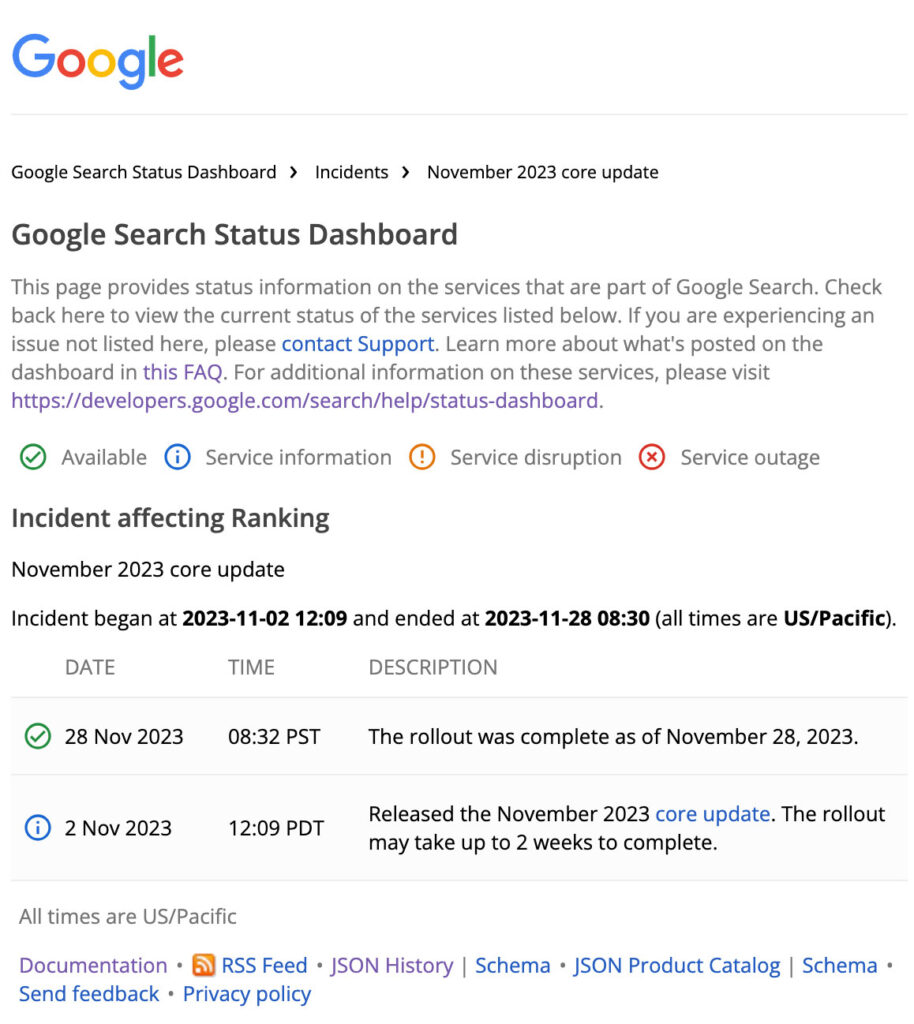This screenshot has height=1024, width=914.
Task: Click the green Available status icon
Action: click(x=33, y=457)
